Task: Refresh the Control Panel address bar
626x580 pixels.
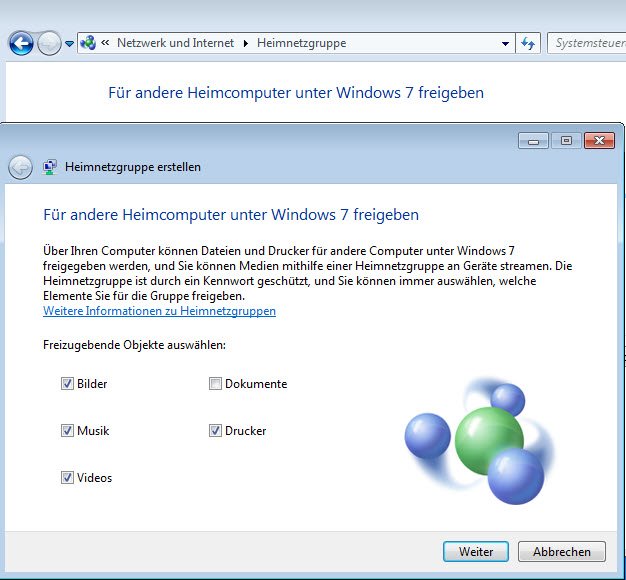Action: (x=528, y=43)
